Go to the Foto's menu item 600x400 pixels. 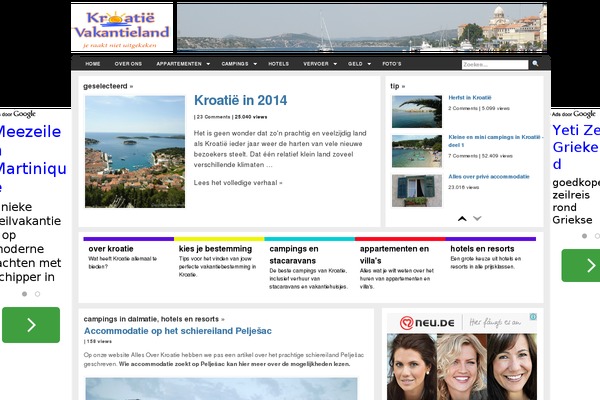pos(392,64)
